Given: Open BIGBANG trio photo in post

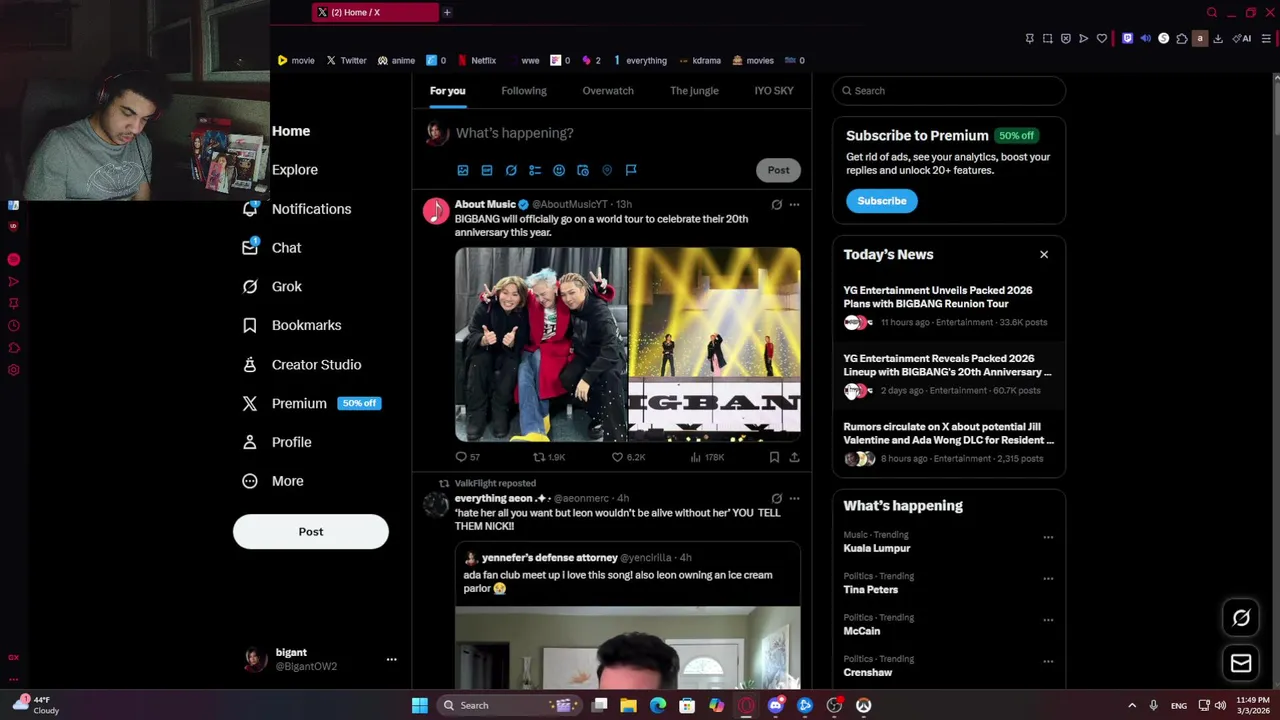Looking at the screenshot, I should click(x=541, y=345).
